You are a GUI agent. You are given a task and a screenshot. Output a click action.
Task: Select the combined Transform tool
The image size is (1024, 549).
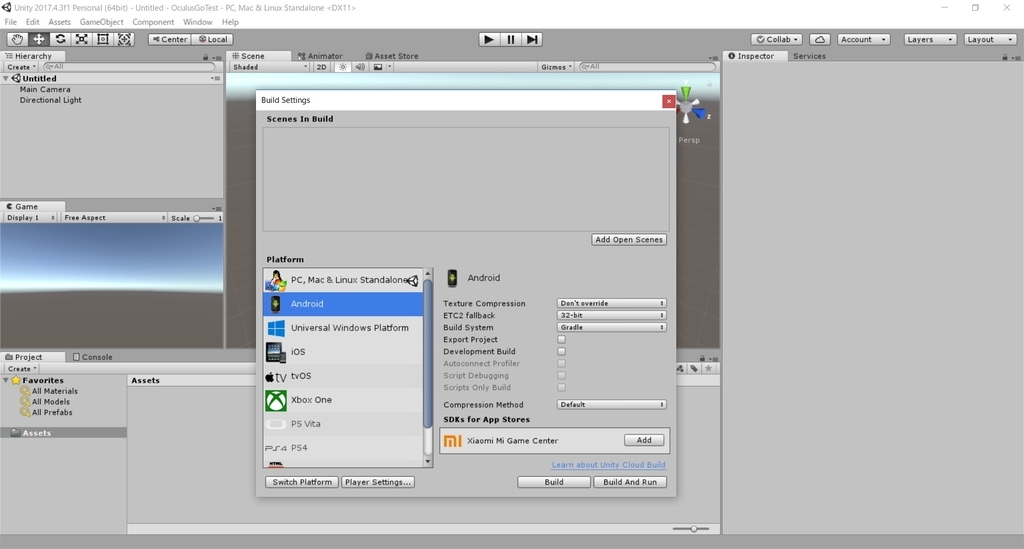(124, 39)
